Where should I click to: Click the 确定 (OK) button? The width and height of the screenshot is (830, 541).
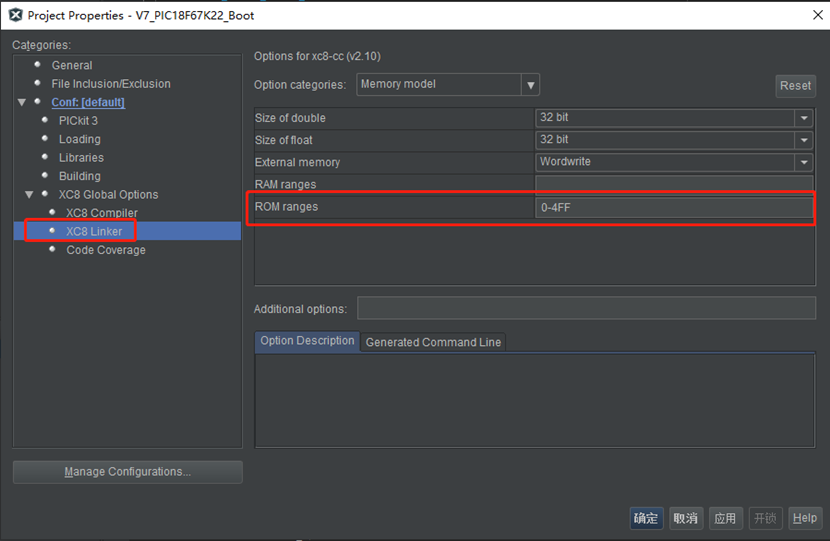[646, 518]
